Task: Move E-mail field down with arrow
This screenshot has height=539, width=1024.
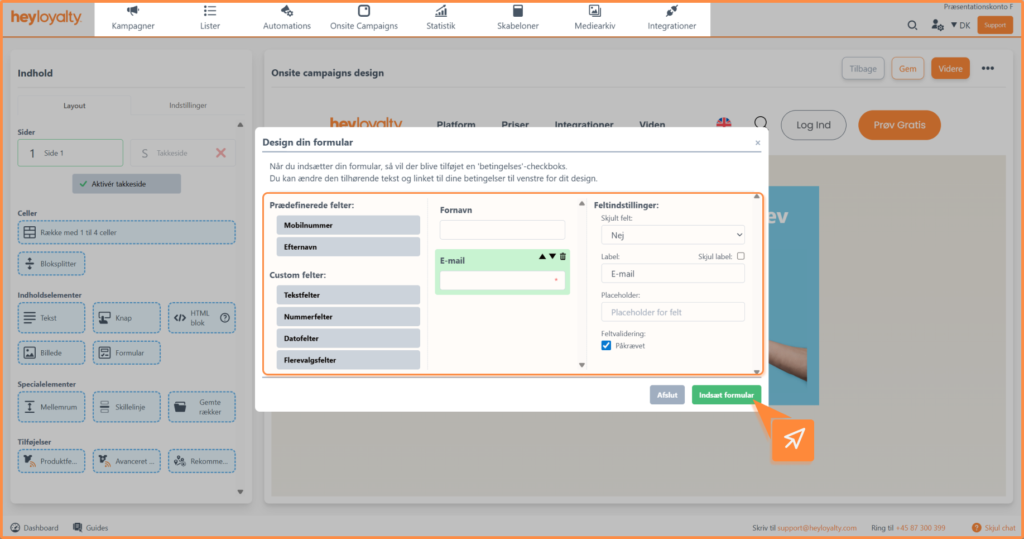Action: (x=552, y=257)
